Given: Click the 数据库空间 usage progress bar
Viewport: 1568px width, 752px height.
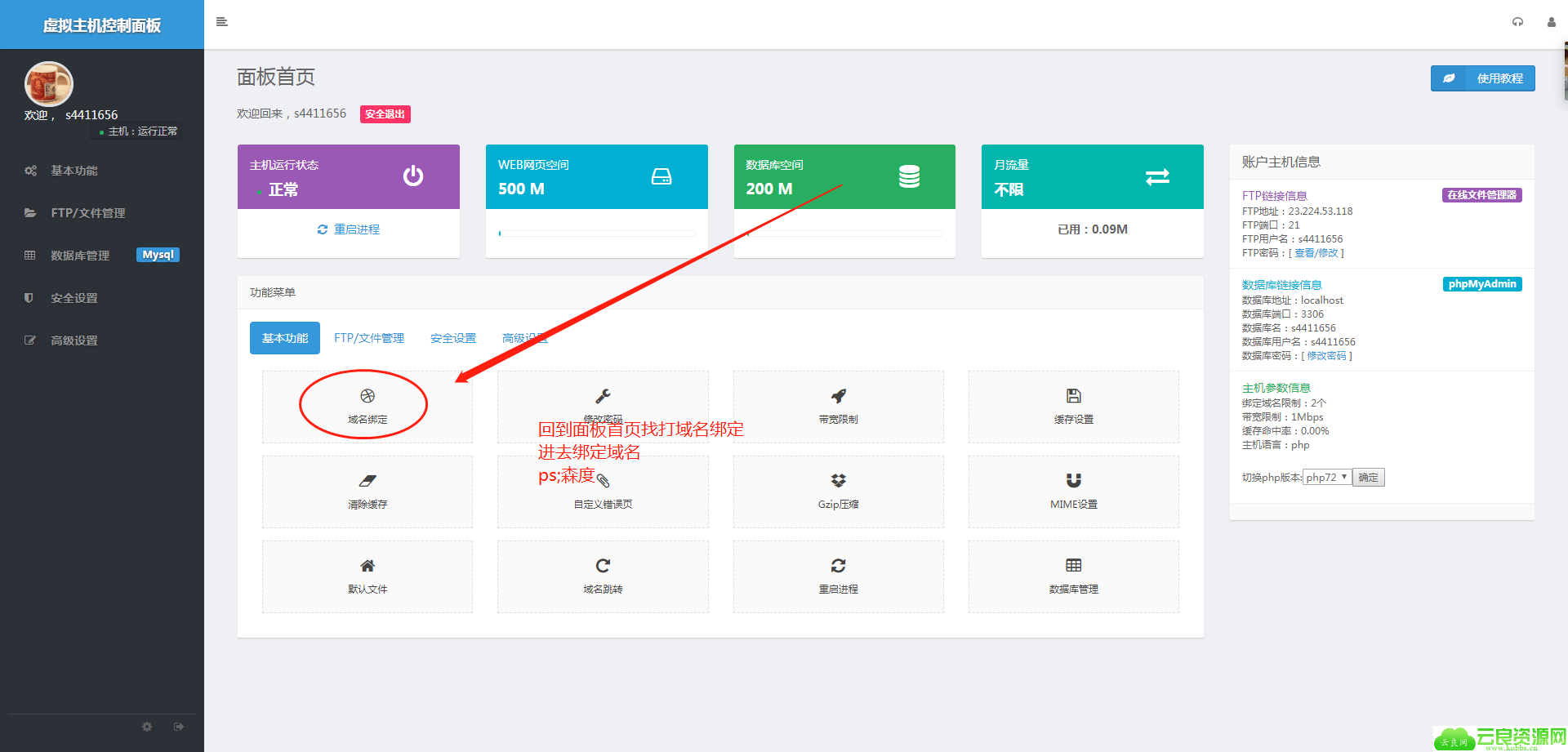Looking at the screenshot, I should 844,234.
